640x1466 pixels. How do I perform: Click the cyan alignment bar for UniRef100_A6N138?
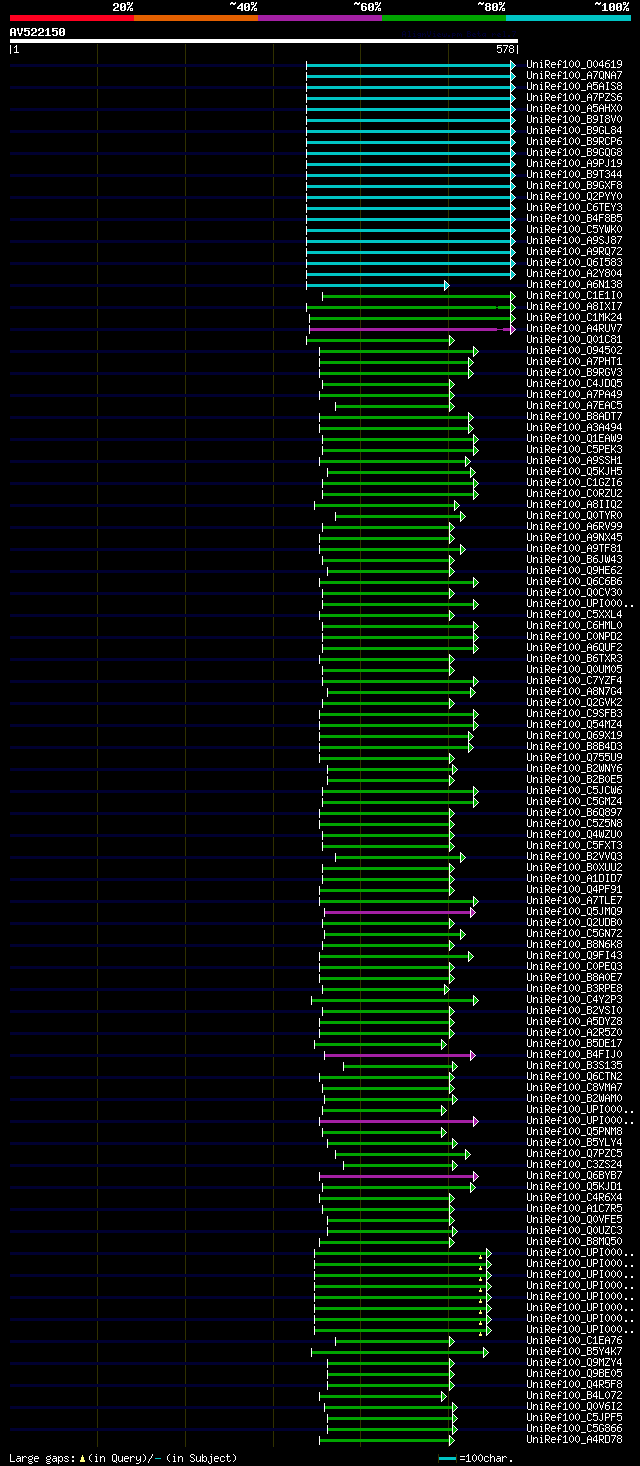(x=377, y=285)
